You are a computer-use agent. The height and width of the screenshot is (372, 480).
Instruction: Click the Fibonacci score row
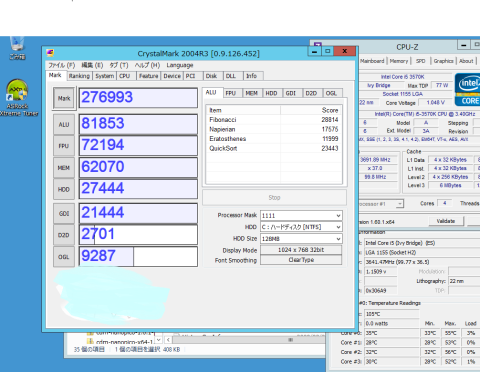click(274, 120)
